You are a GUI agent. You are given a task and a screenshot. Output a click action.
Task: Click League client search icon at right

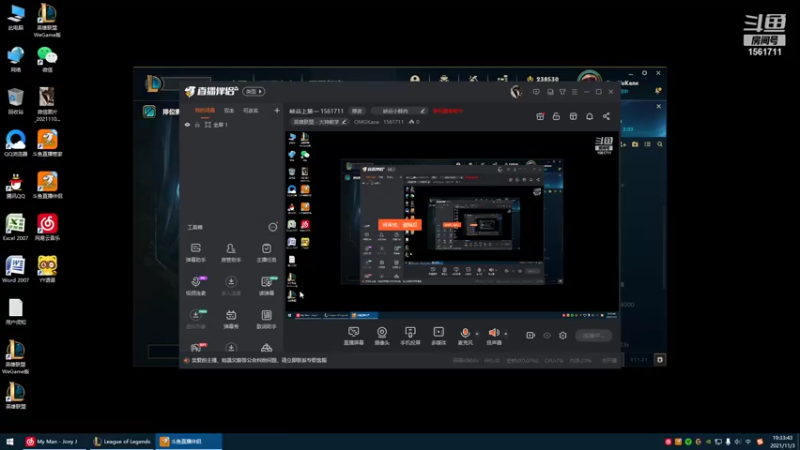tap(660, 144)
